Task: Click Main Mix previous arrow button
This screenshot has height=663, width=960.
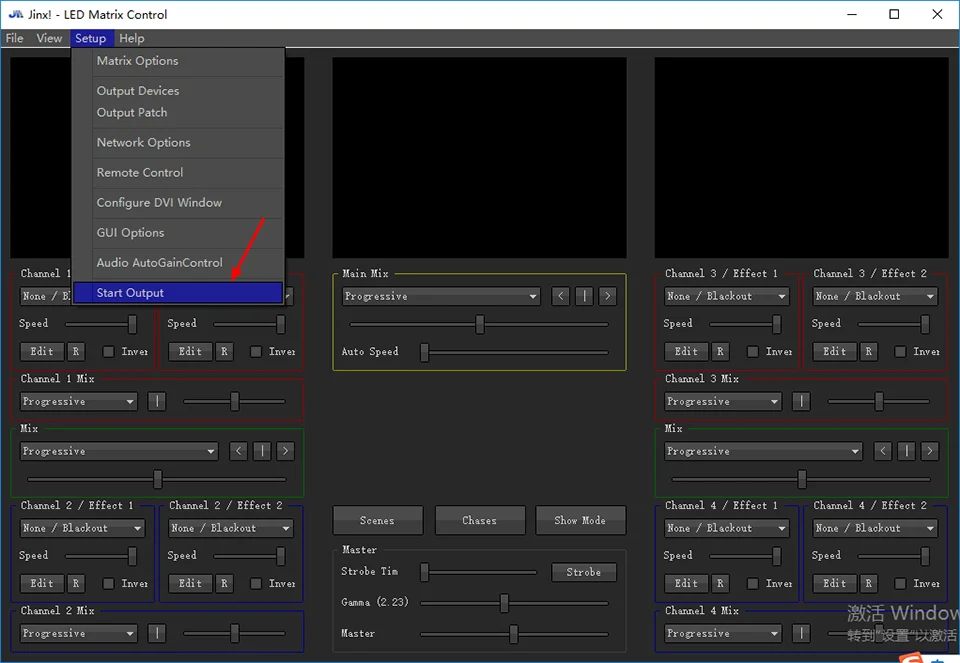Action: [560, 296]
